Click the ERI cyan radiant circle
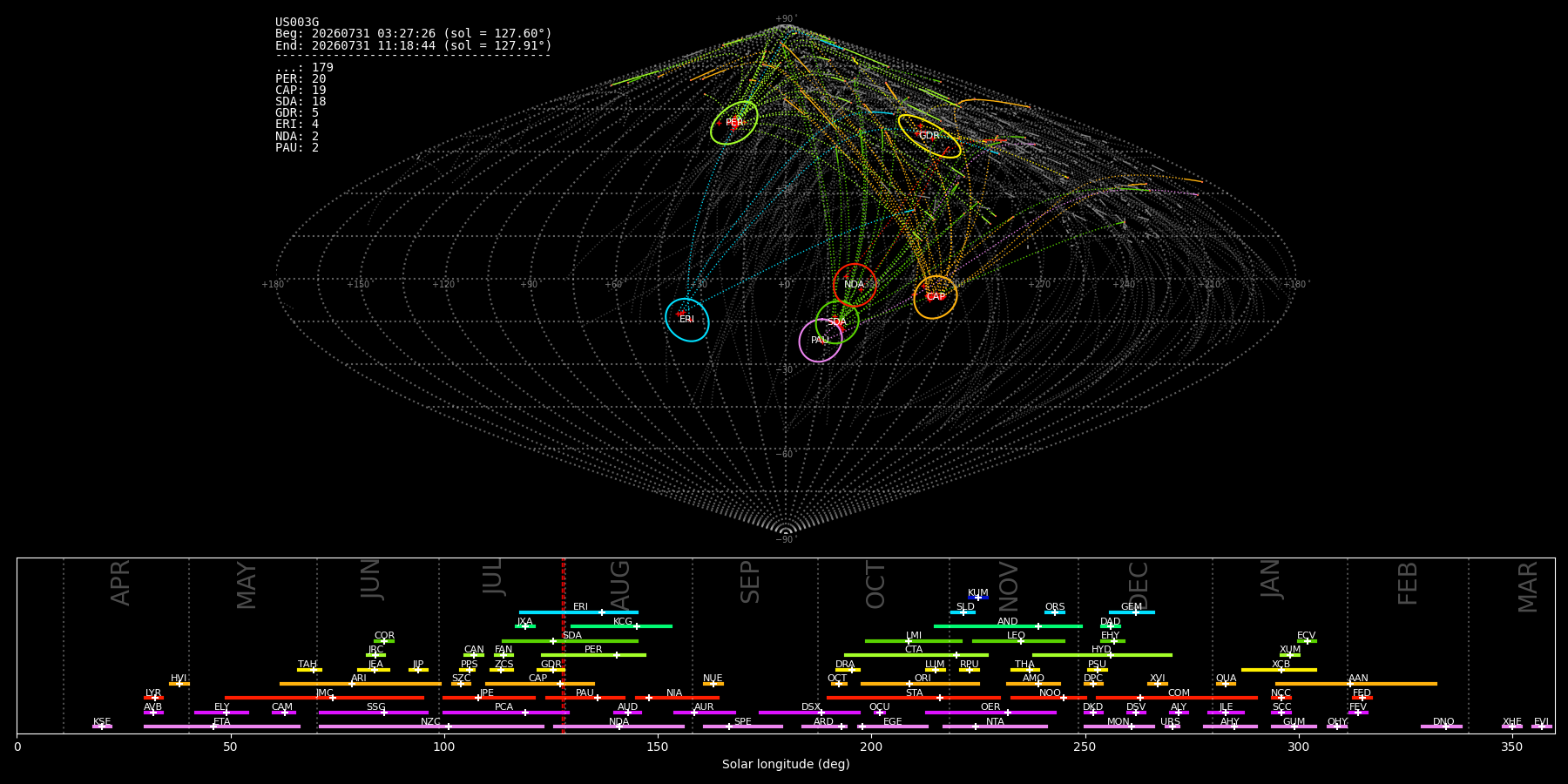Image resolution: width=1568 pixels, height=784 pixels. pyautogui.click(x=687, y=320)
